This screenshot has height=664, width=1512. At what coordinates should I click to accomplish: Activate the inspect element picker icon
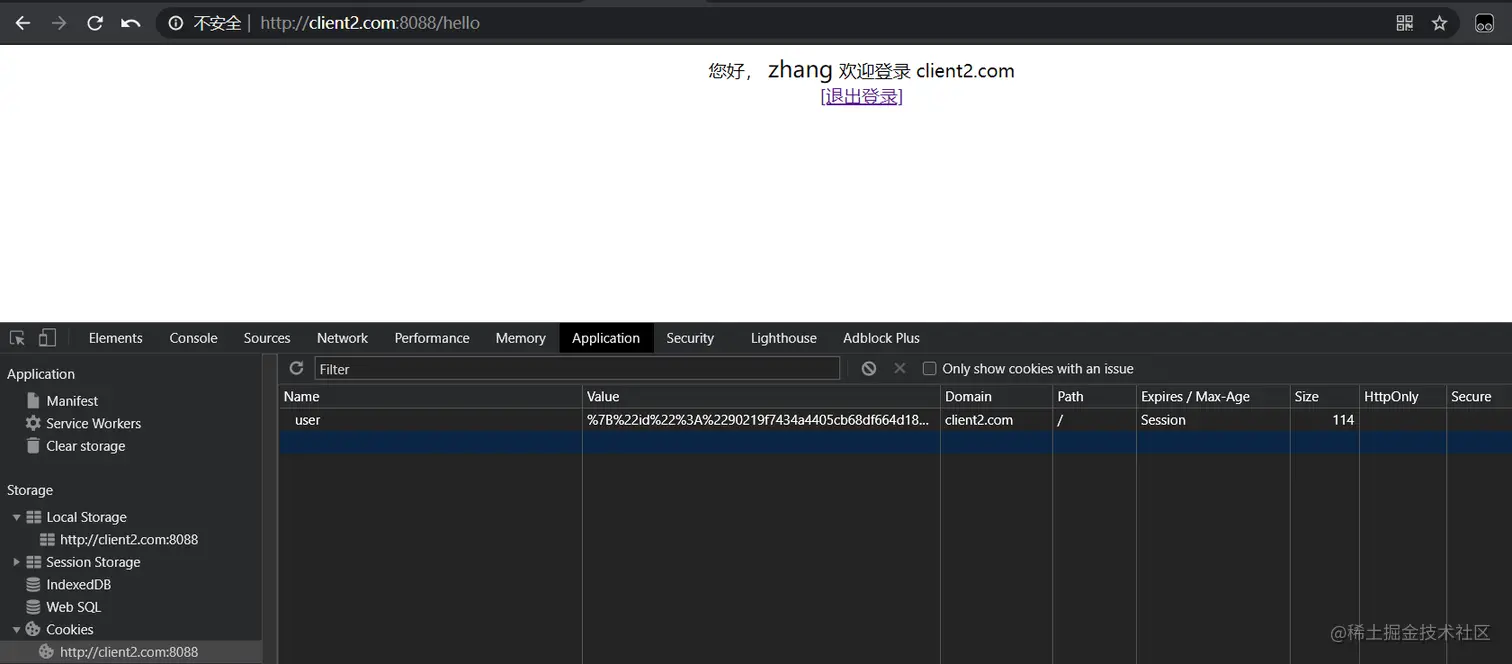(x=17, y=338)
